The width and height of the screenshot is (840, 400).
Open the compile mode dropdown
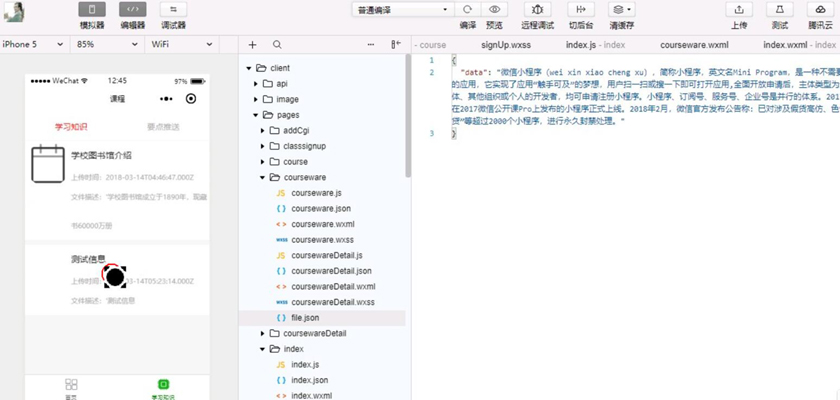pos(403,10)
